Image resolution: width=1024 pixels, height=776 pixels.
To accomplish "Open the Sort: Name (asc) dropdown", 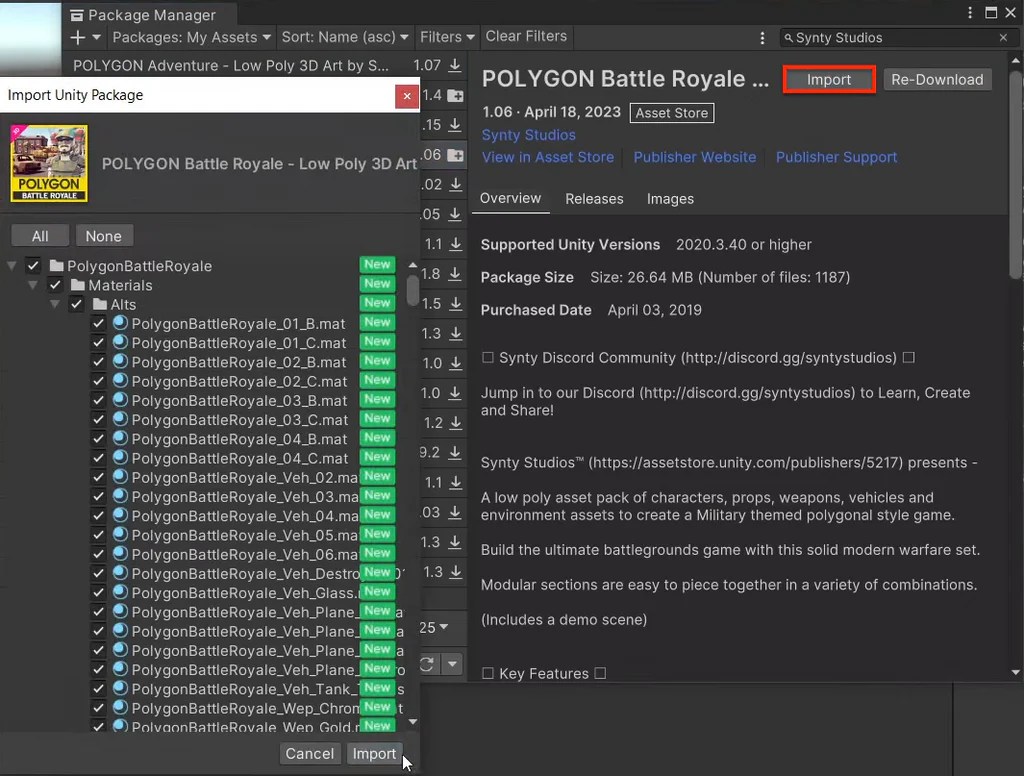I will [x=345, y=37].
